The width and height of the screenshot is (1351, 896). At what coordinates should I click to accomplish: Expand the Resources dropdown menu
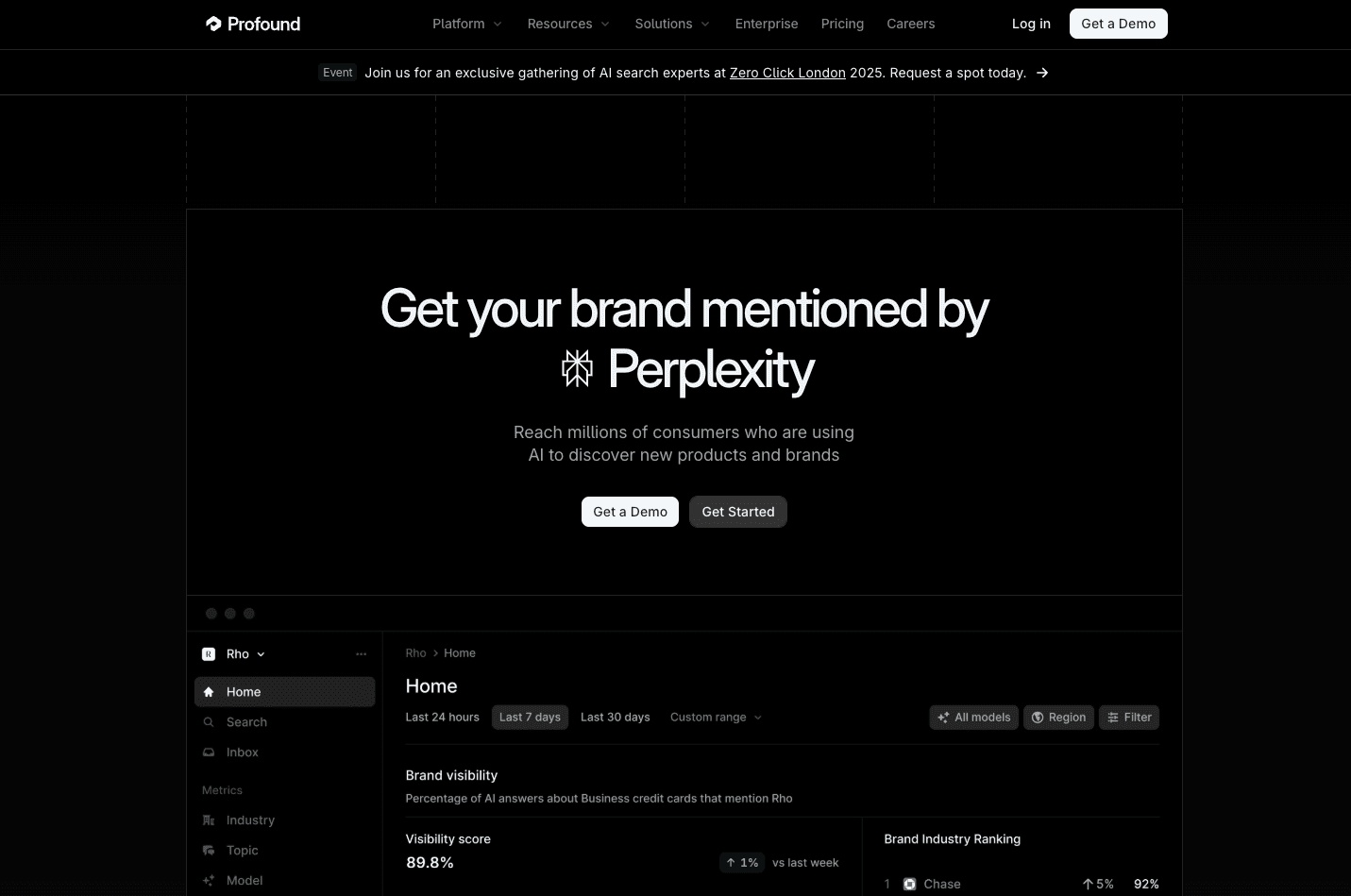coord(568,24)
